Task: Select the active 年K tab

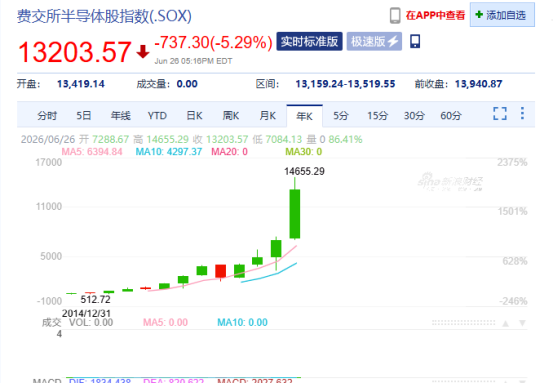Action: (305, 116)
